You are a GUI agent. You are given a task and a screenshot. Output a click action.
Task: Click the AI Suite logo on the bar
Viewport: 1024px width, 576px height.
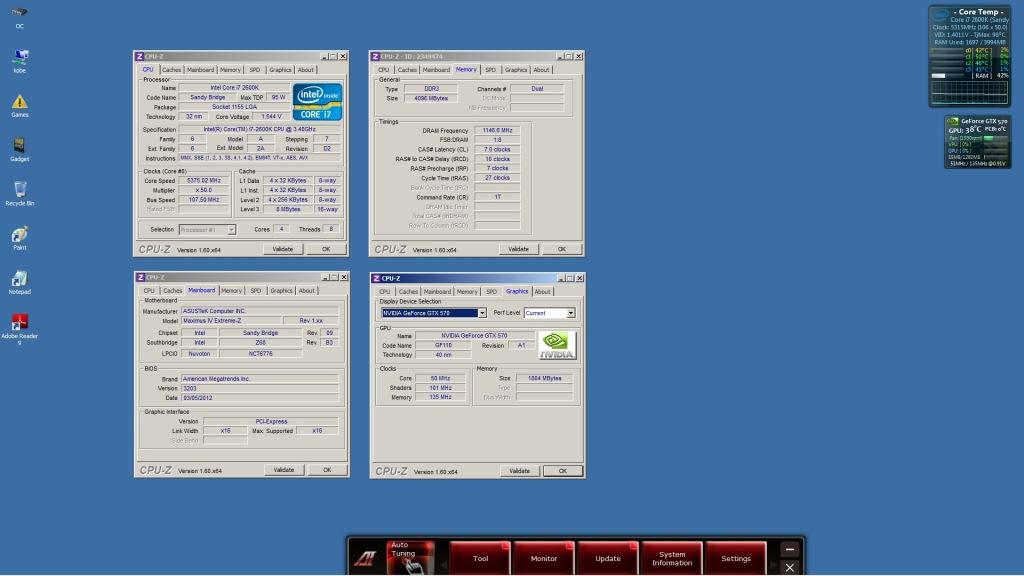coord(365,558)
